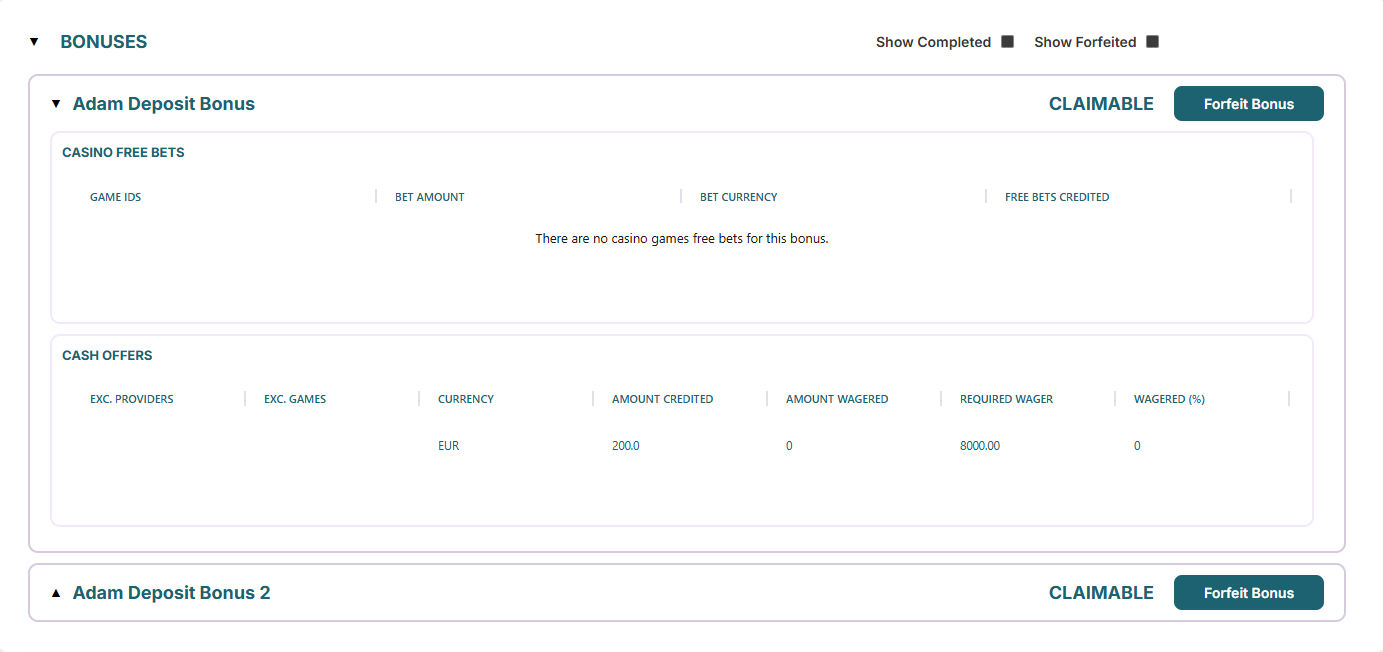
Task: Select the 8000.00 required wager value
Action: [979, 446]
